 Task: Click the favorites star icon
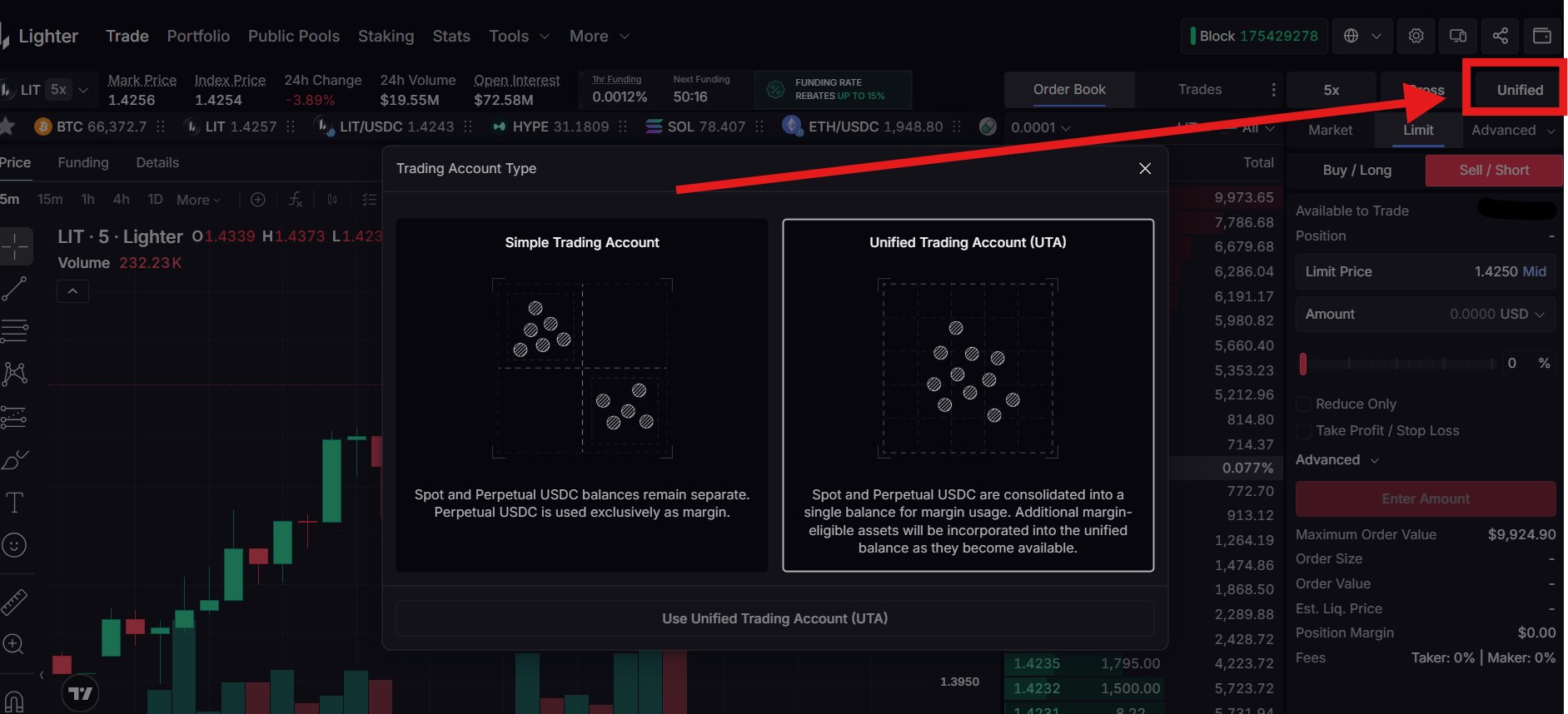click(7, 126)
